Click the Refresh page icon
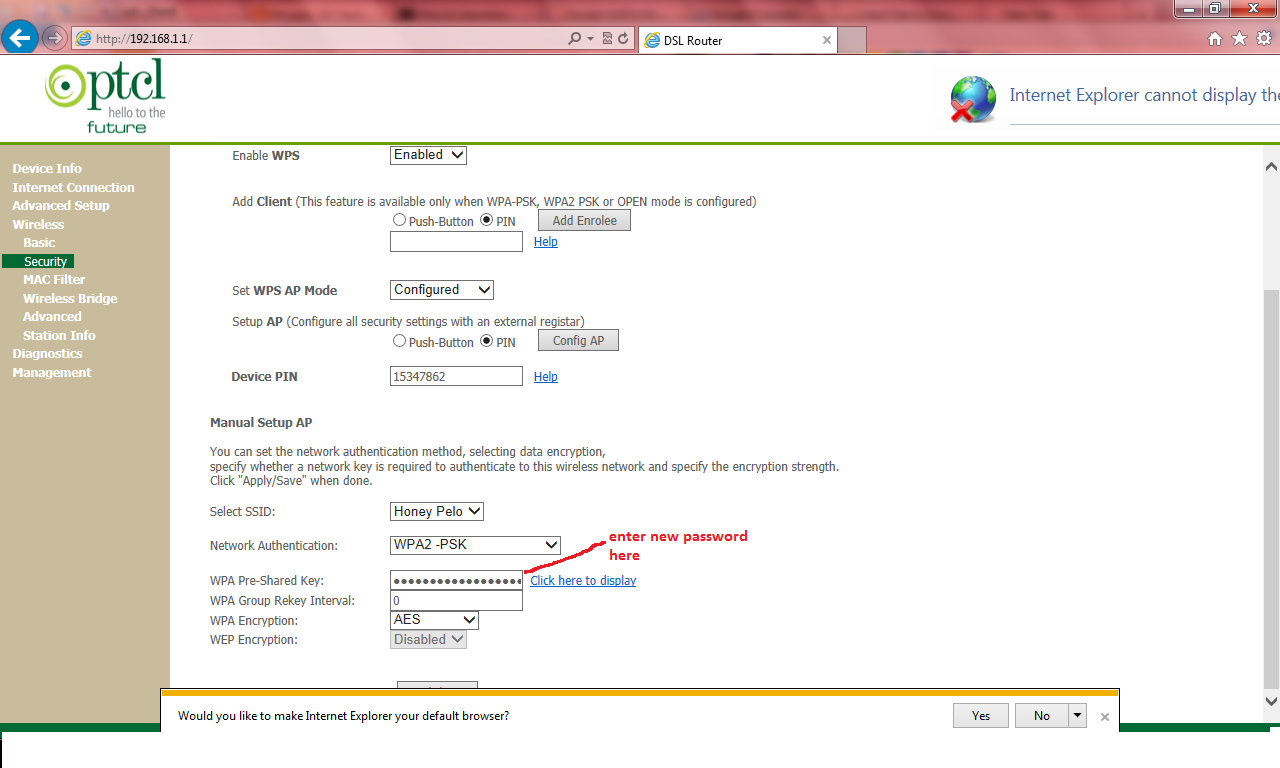The image size is (1280, 768). (625, 37)
